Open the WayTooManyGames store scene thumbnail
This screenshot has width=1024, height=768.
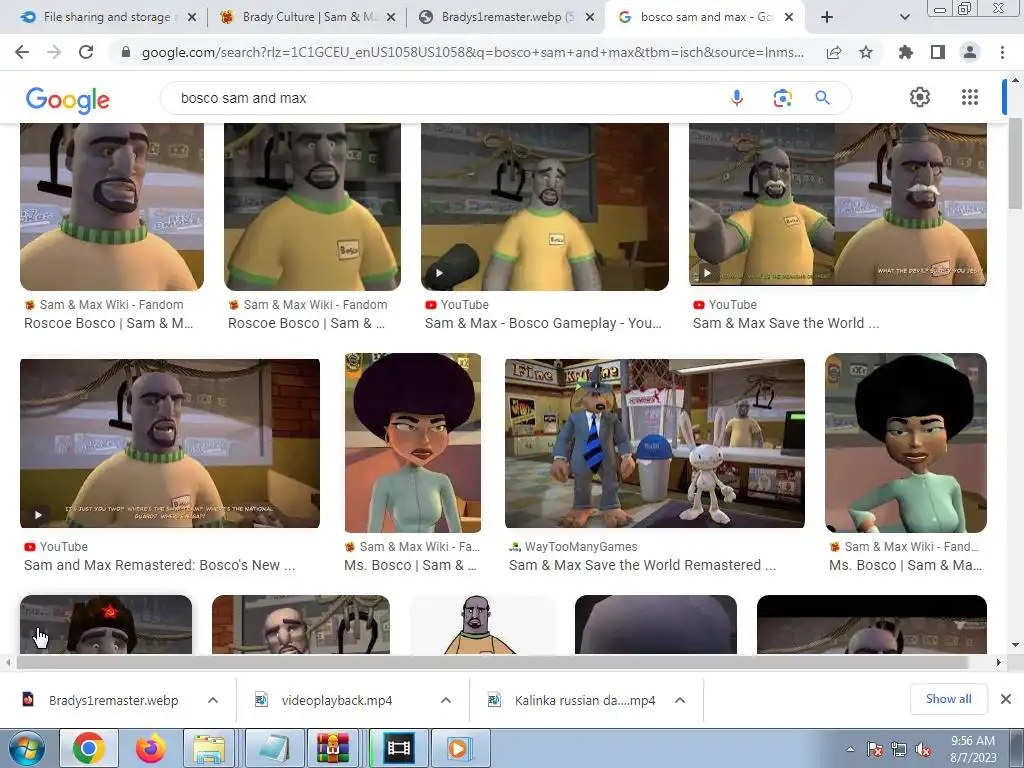[x=654, y=443]
